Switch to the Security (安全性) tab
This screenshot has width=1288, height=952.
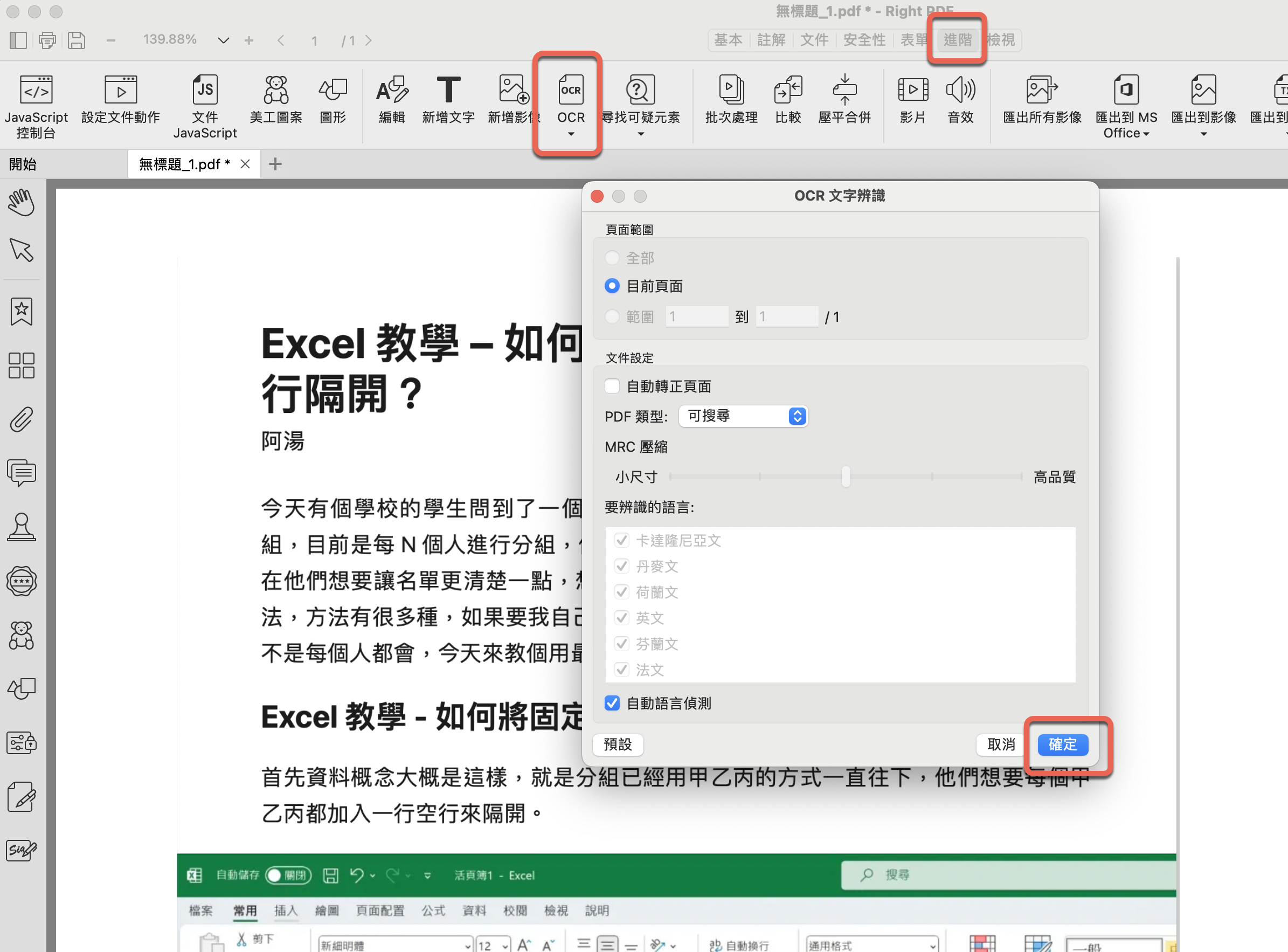click(x=864, y=40)
